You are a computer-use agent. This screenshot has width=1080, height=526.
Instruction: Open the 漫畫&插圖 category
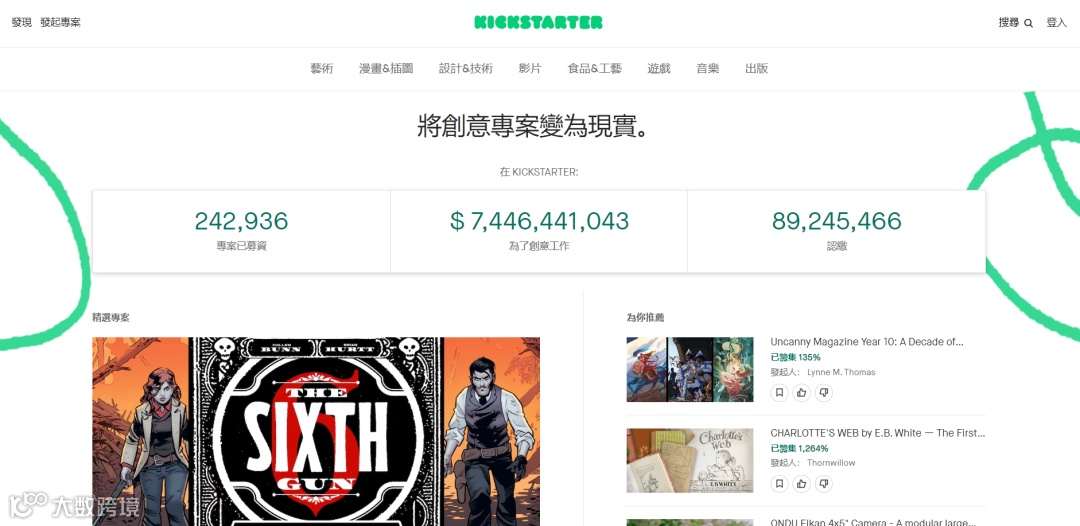pos(386,68)
